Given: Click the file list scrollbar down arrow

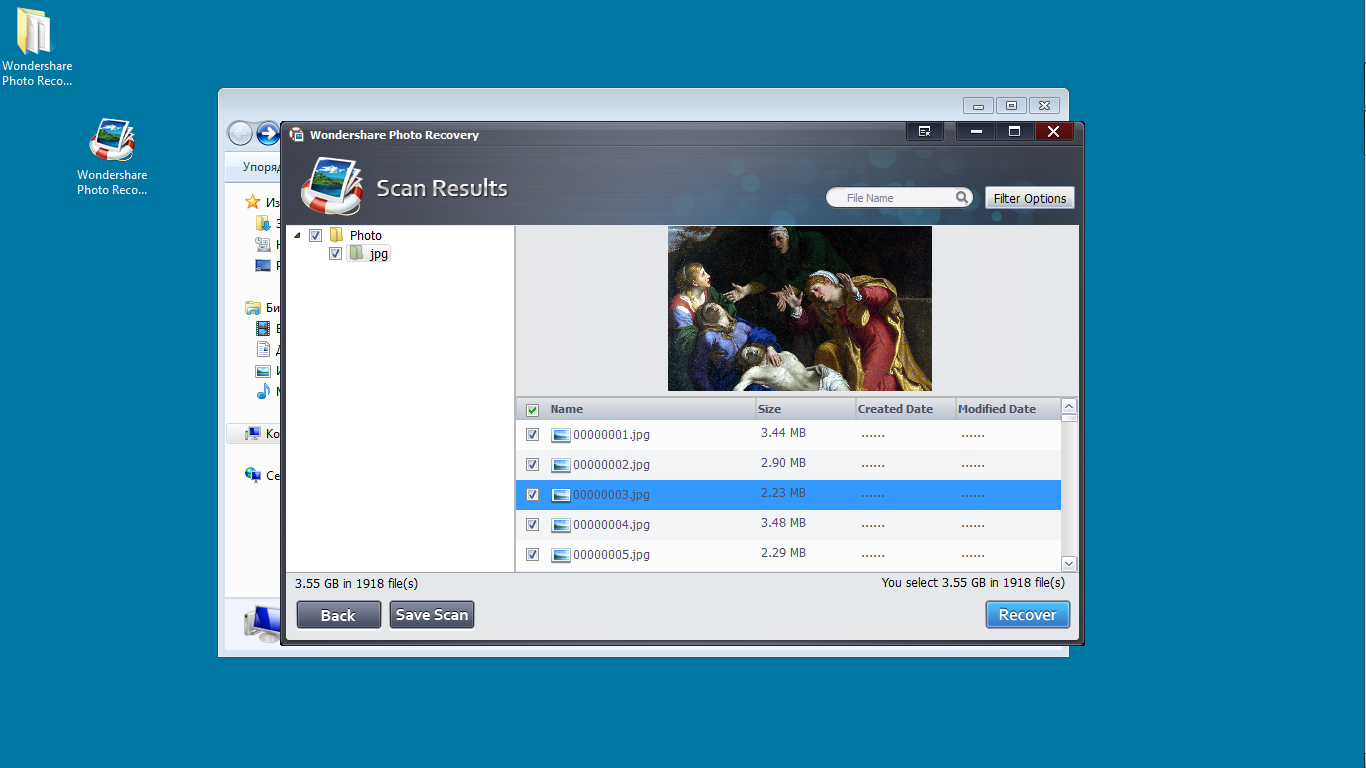Looking at the screenshot, I should (1069, 564).
